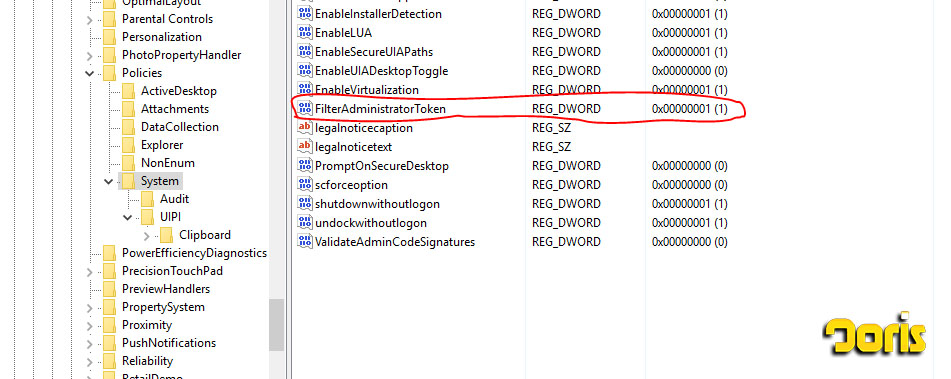Image resolution: width=951 pixels, height=379 pixels.
Task: Select the EnableInstallerDetection value icon
Action: coord(304,13)
